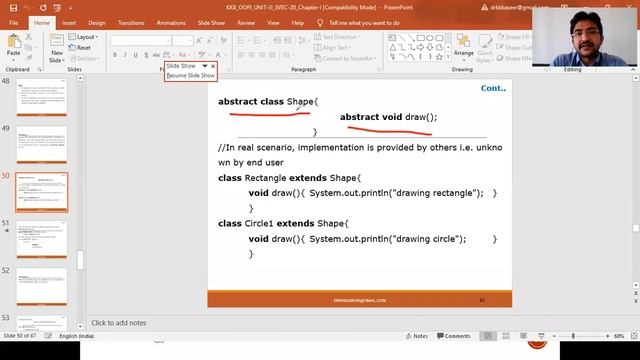The image size is (640, 360).
Task: Open the View tab
Action: point(273,23)
